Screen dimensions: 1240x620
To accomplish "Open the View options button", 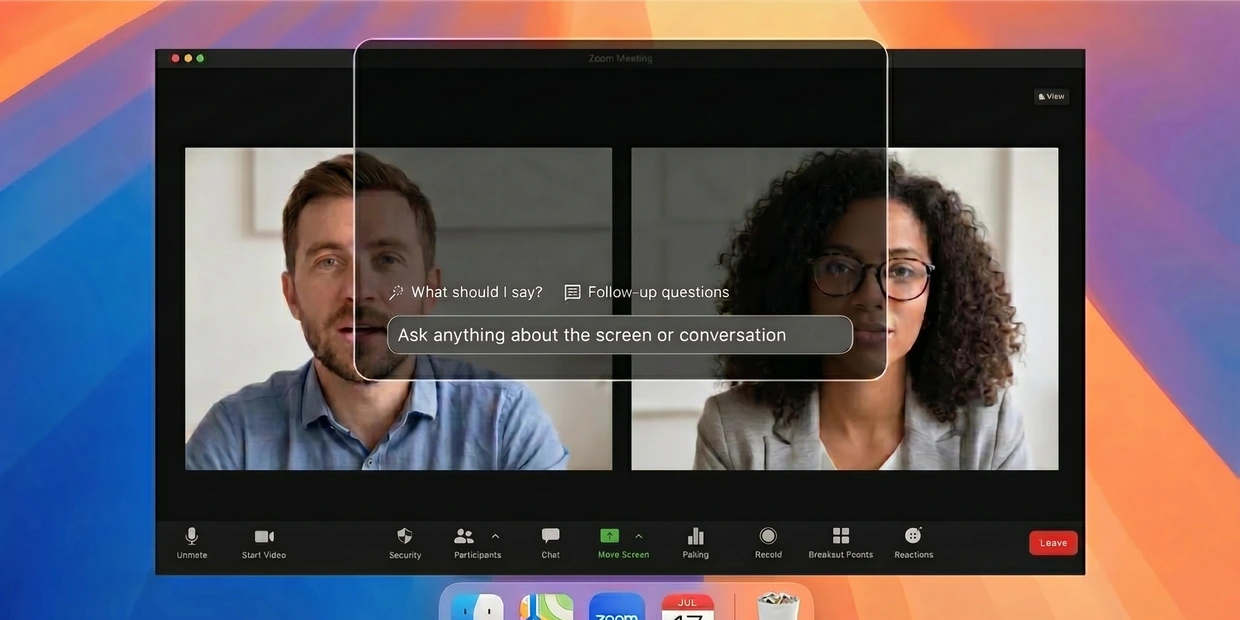I will tap(1051, 97).
